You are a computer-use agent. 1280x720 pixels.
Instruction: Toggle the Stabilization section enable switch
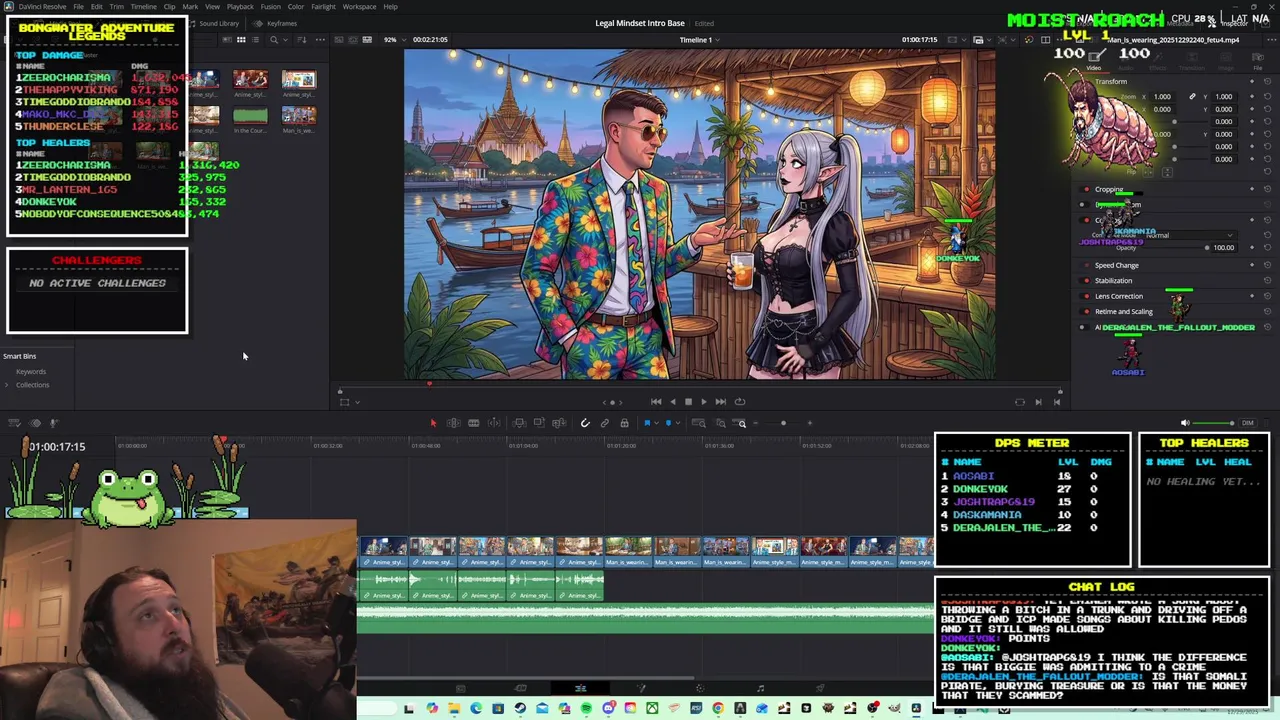point(1086,281)
